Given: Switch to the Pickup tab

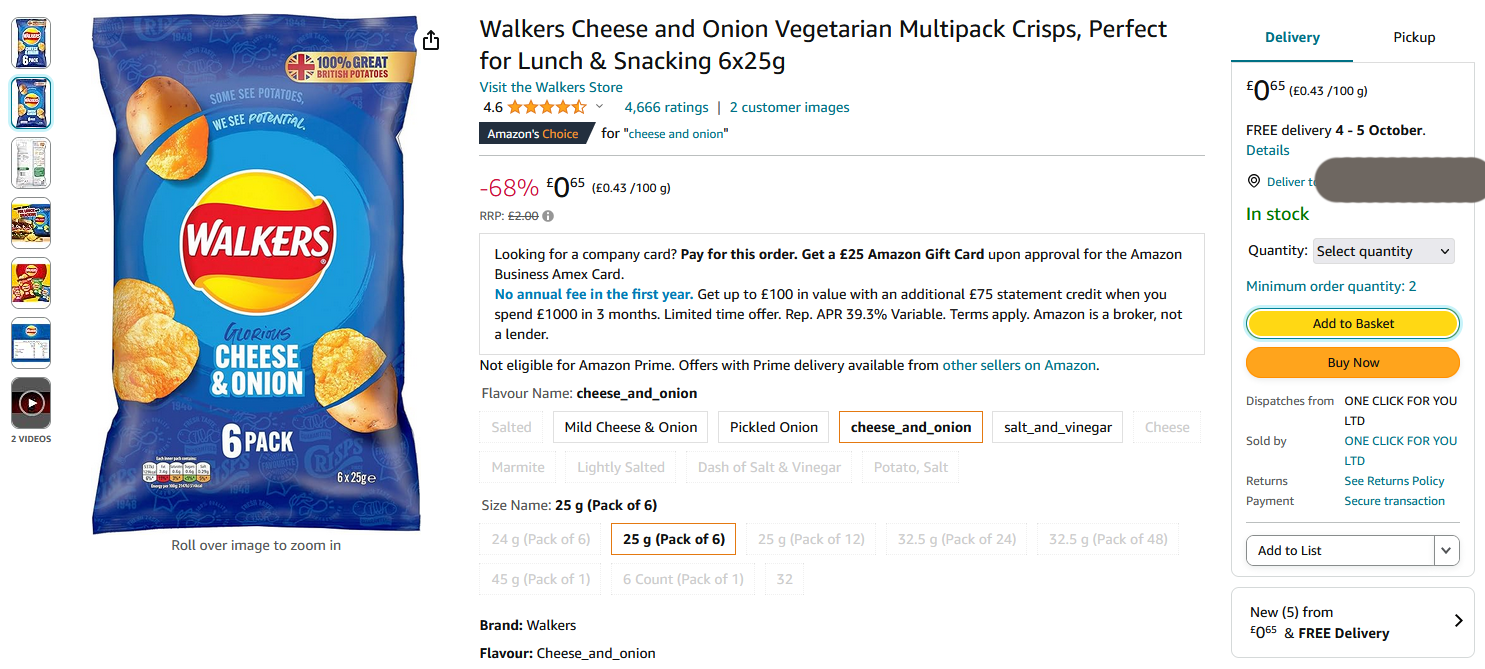Looking at the screenshot, I should pos(1413,38).
